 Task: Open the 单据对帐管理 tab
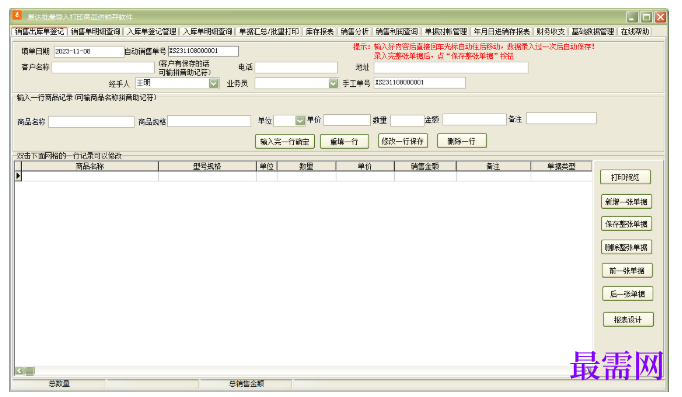tap(446, 31)
